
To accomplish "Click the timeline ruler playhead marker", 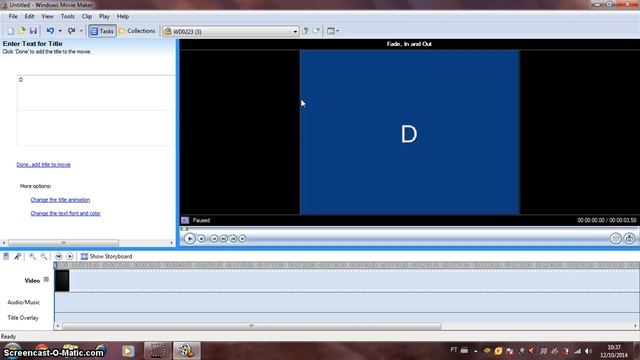I will pyautogui.click(x=56, y=265).
